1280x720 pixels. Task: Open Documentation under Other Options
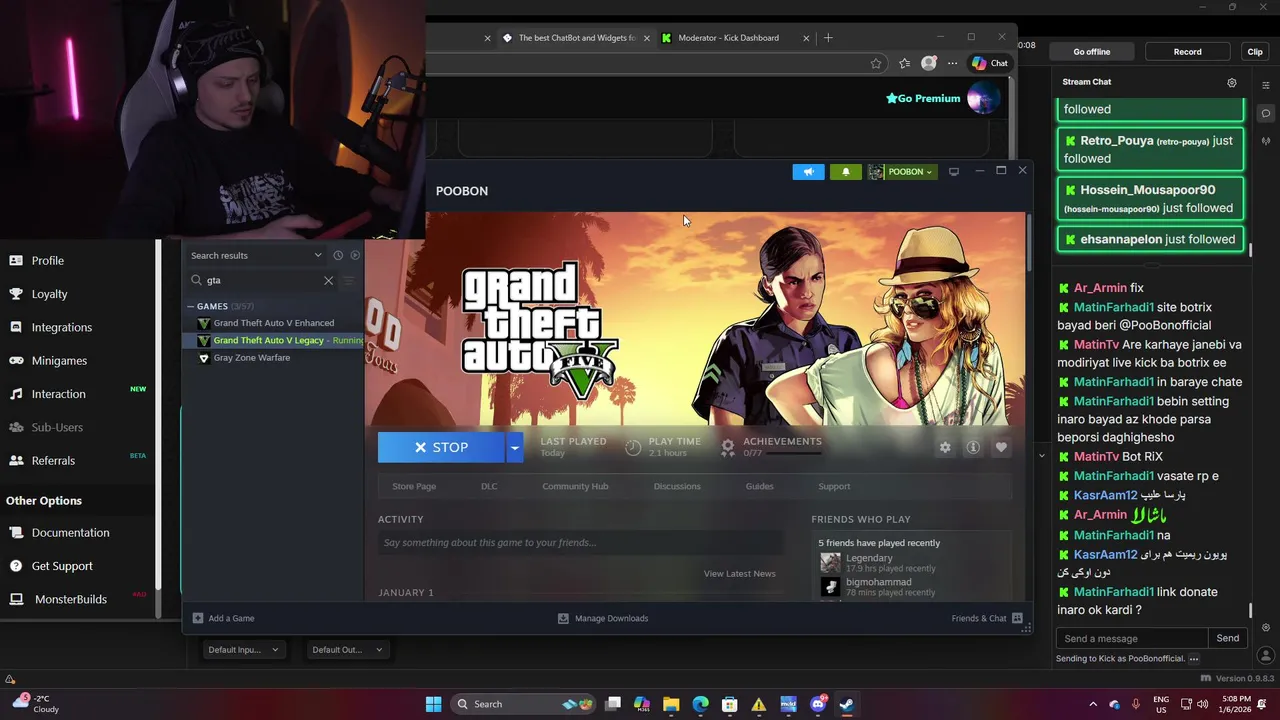pyautogui.click(x=70, y=533)
